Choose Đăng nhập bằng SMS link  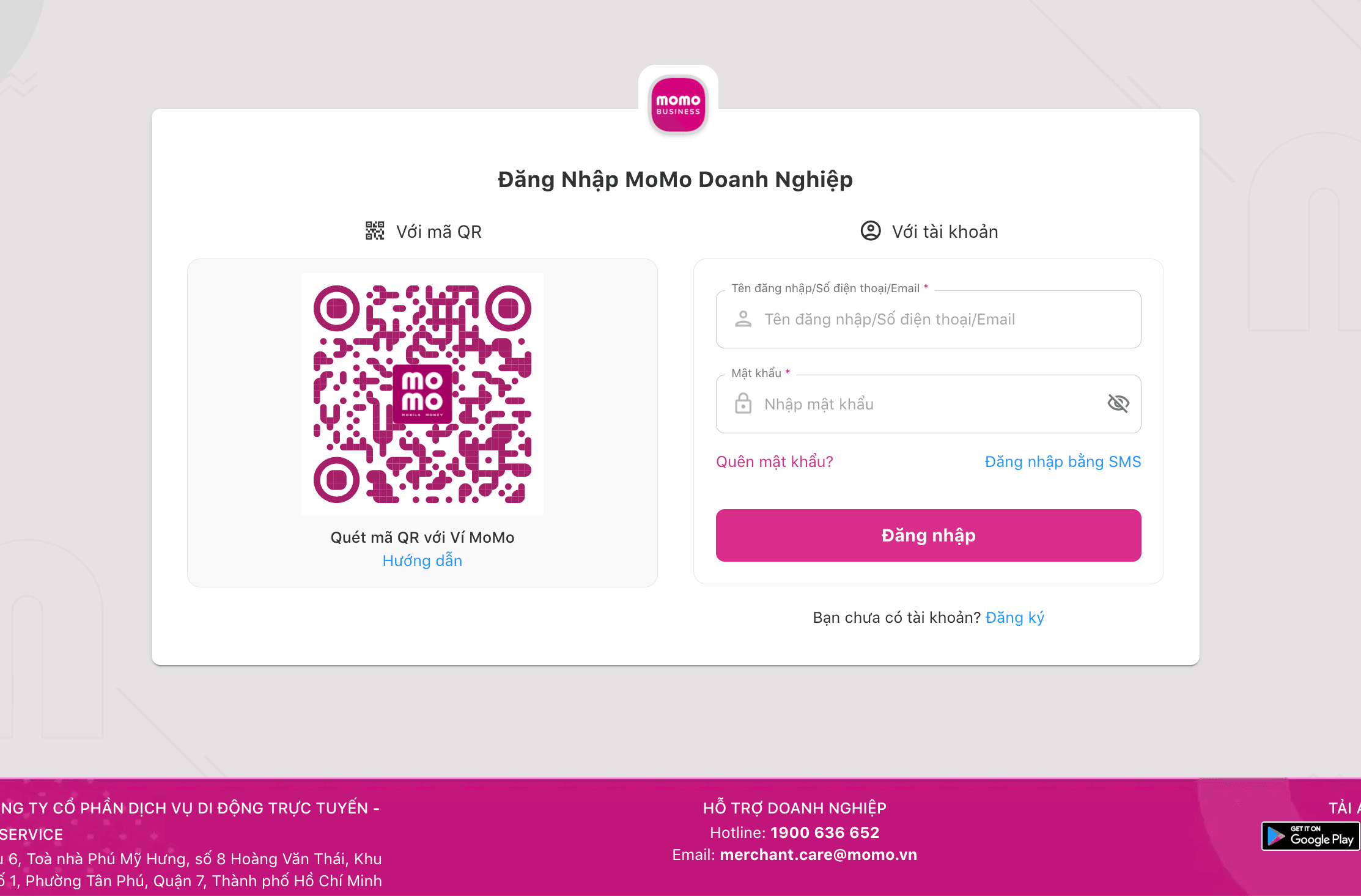pyautogui.click(x=1063, y=461)
